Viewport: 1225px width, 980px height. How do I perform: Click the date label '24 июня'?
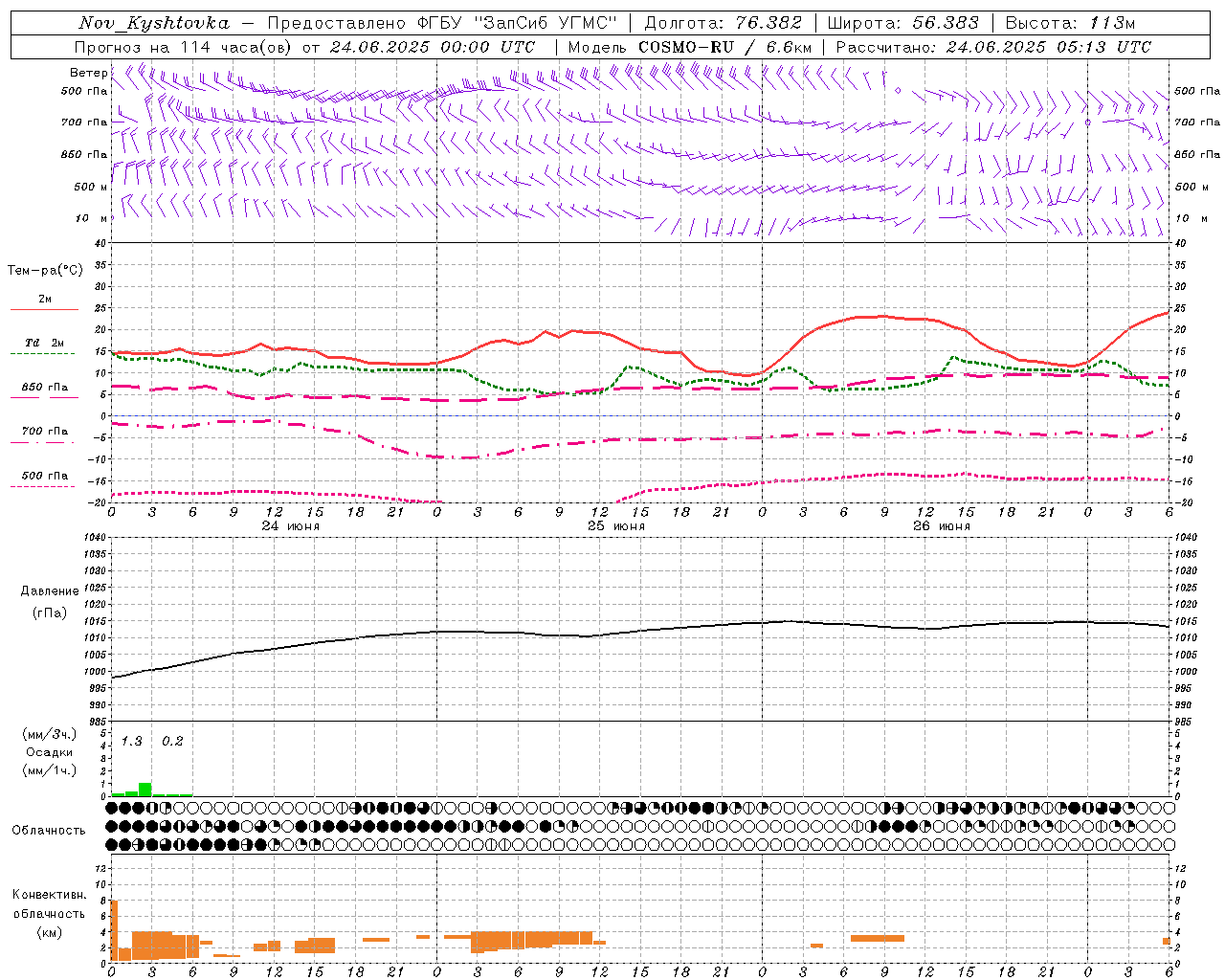291,526
